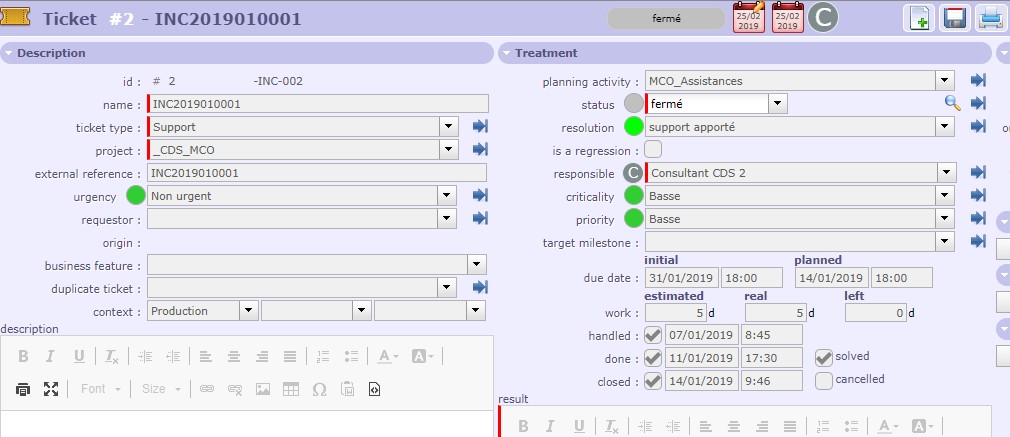Enable the 'is a regression' checkbox

(653, 150)
